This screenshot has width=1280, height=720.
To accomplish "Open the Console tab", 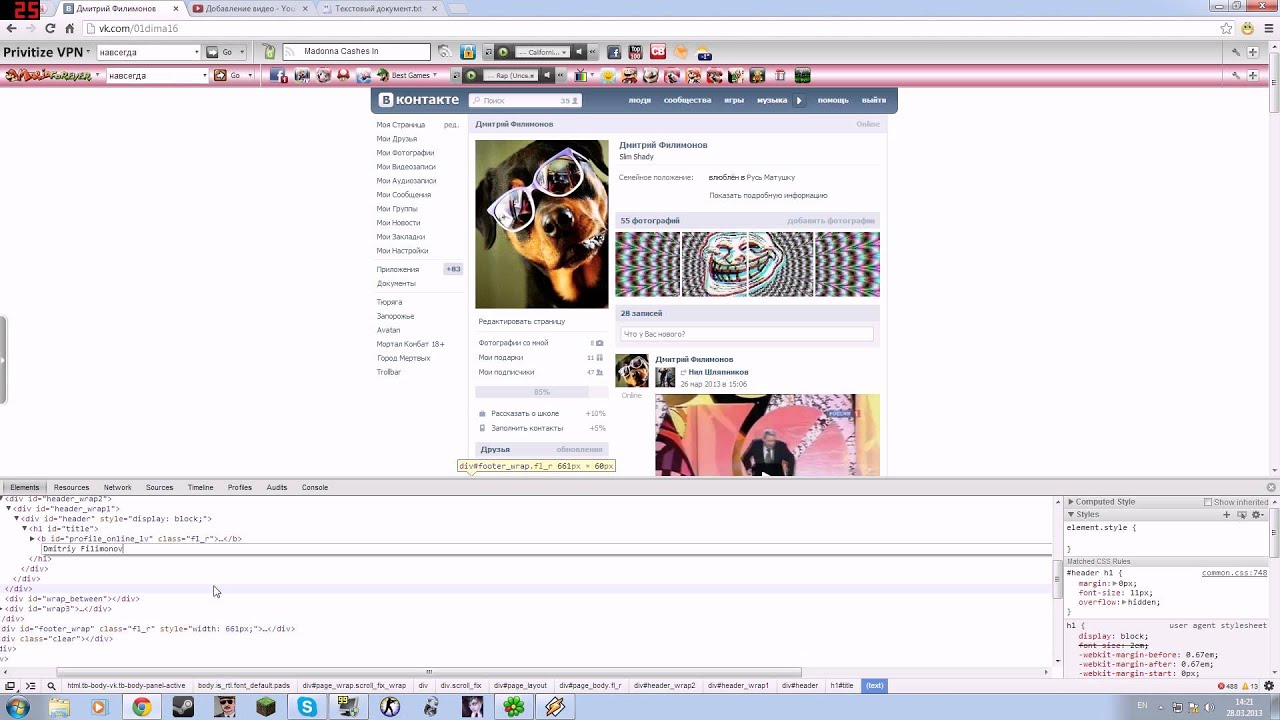I will tap(315, 487).
